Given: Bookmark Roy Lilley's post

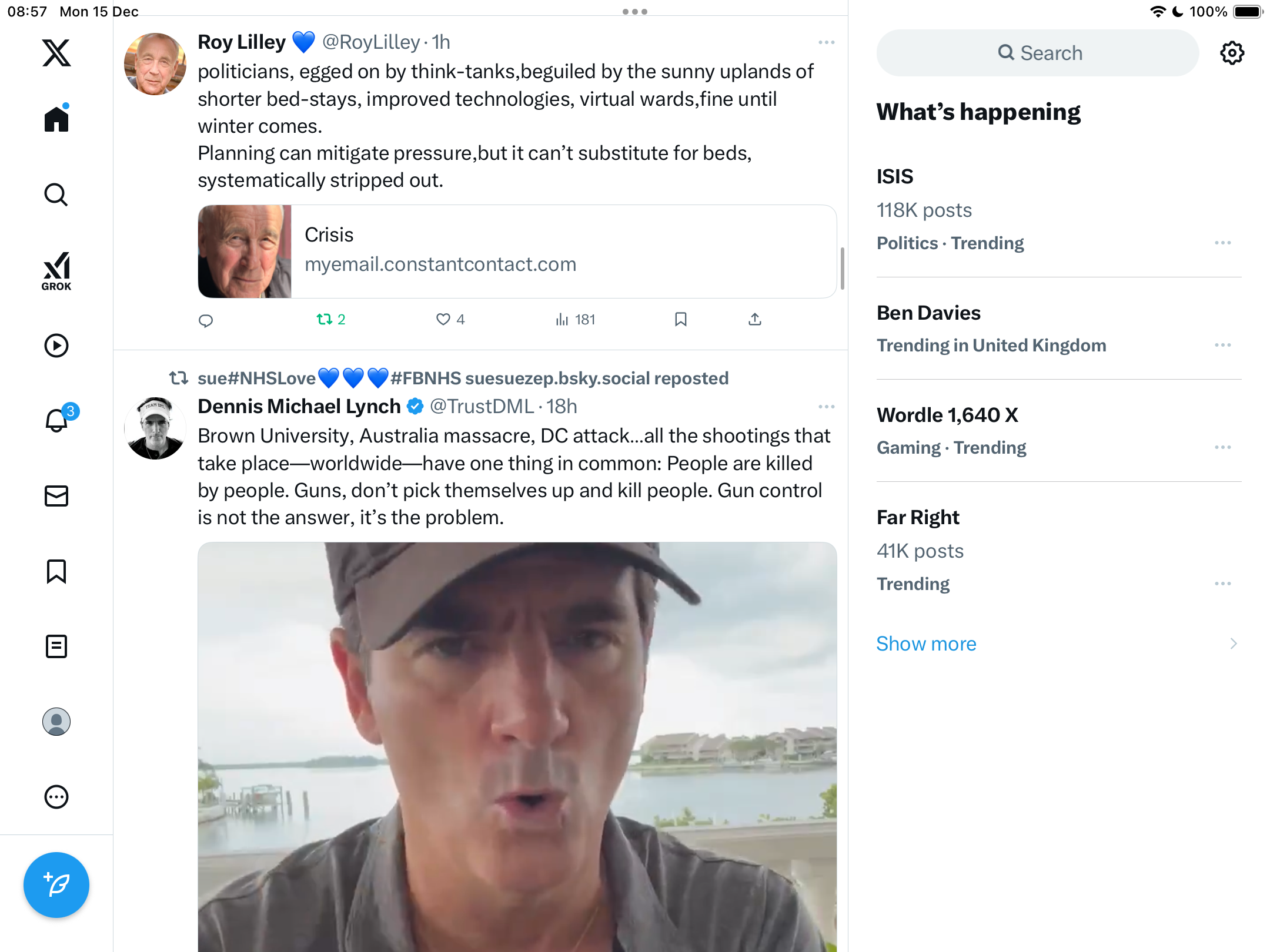Looking at the screenshot, I should coord(681,319).
